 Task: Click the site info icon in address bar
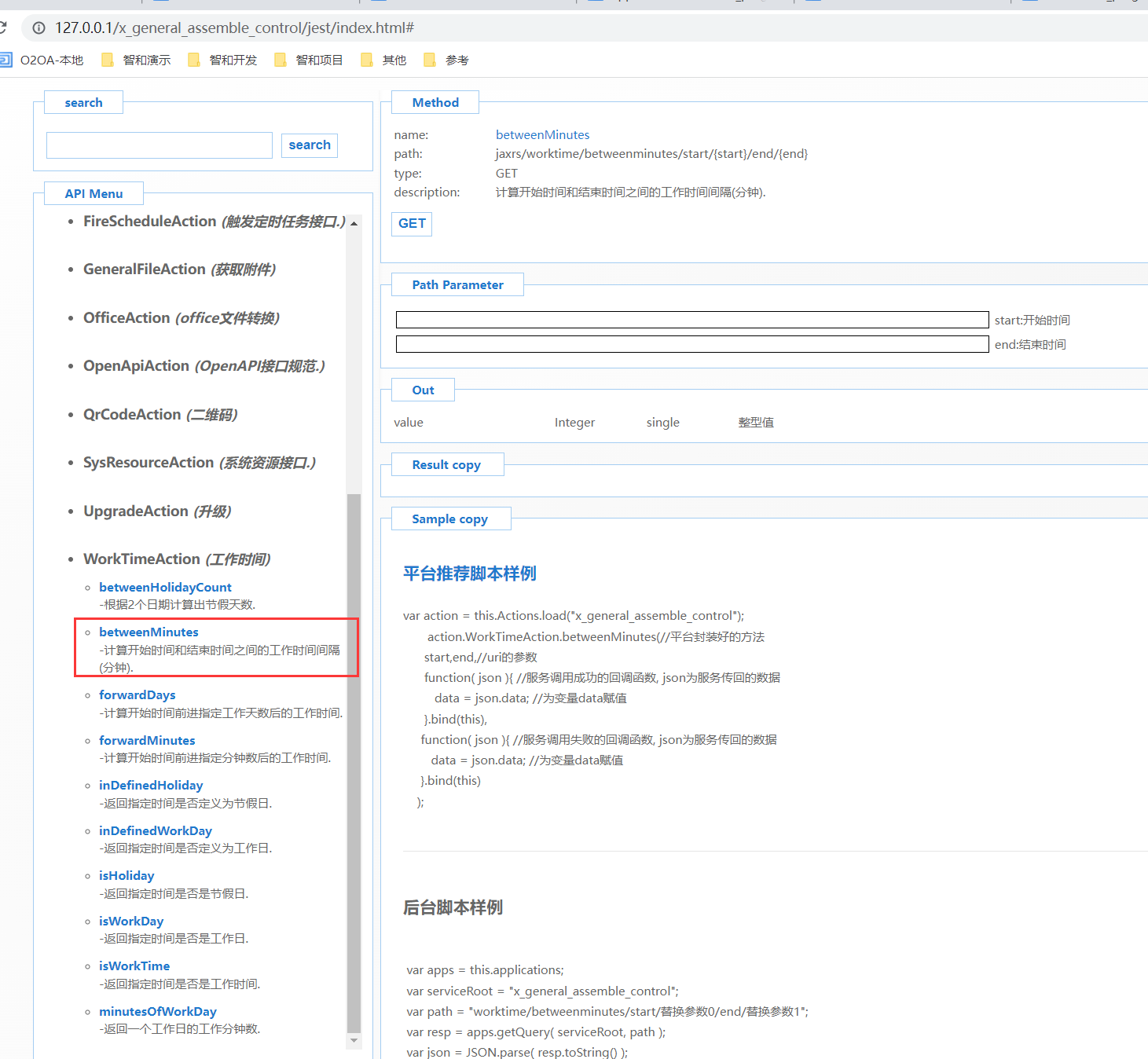[x=39, y=28]
